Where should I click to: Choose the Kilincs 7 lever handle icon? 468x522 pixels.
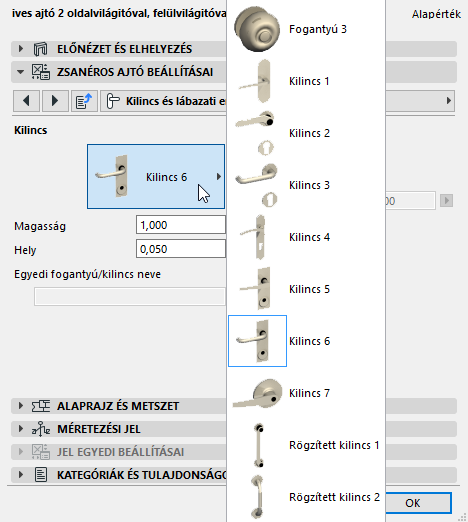pyautogui.click(x=257, y=393)
